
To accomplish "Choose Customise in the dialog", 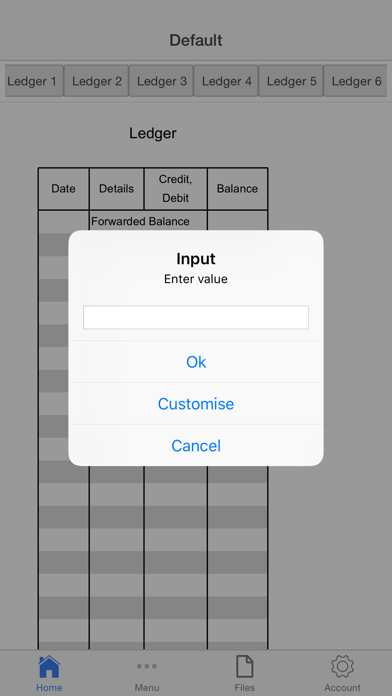I will coord(196,403).
